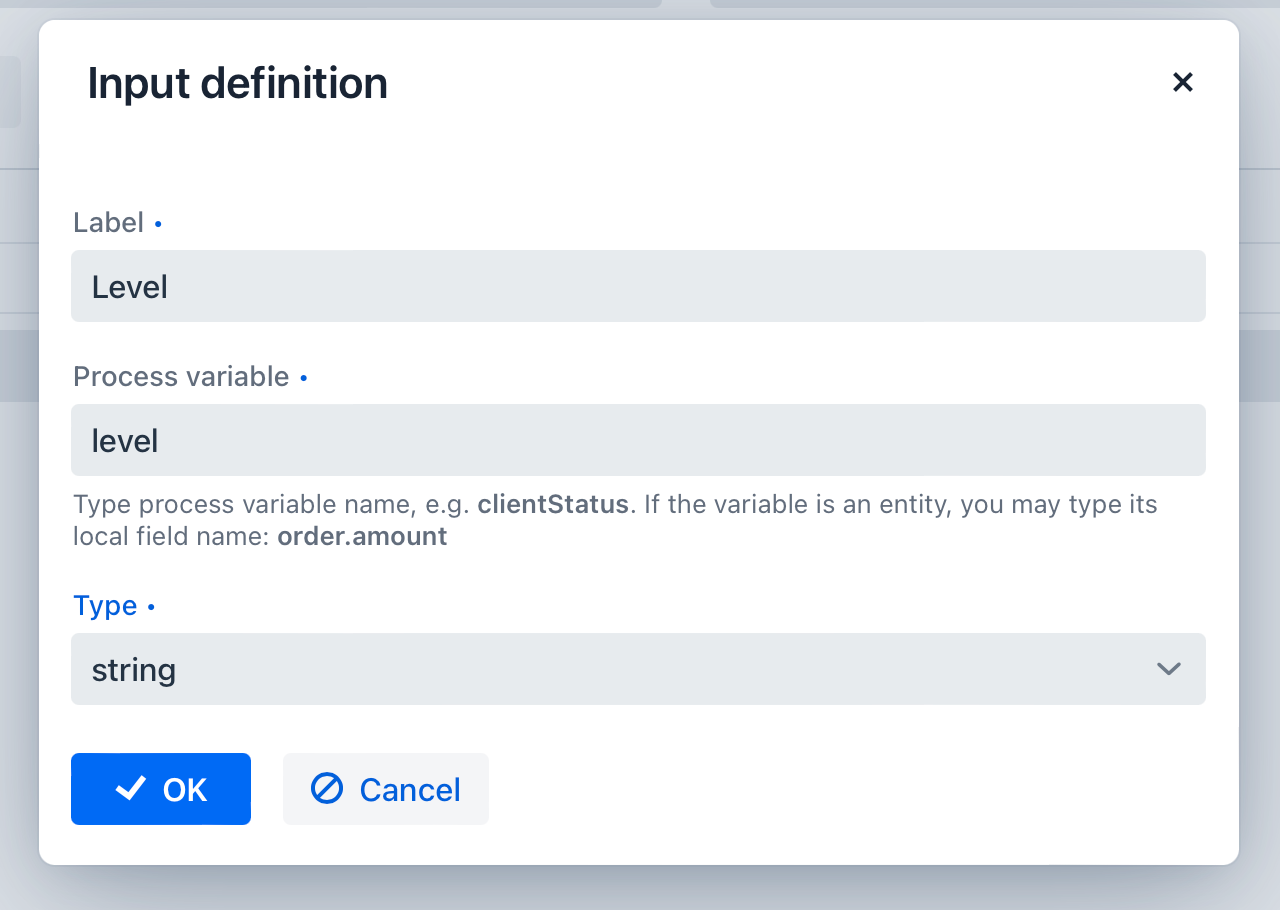Viewport: 1280px width, 910px height.
Task: Cancel the input definition
Action: (x=385, y=789)
